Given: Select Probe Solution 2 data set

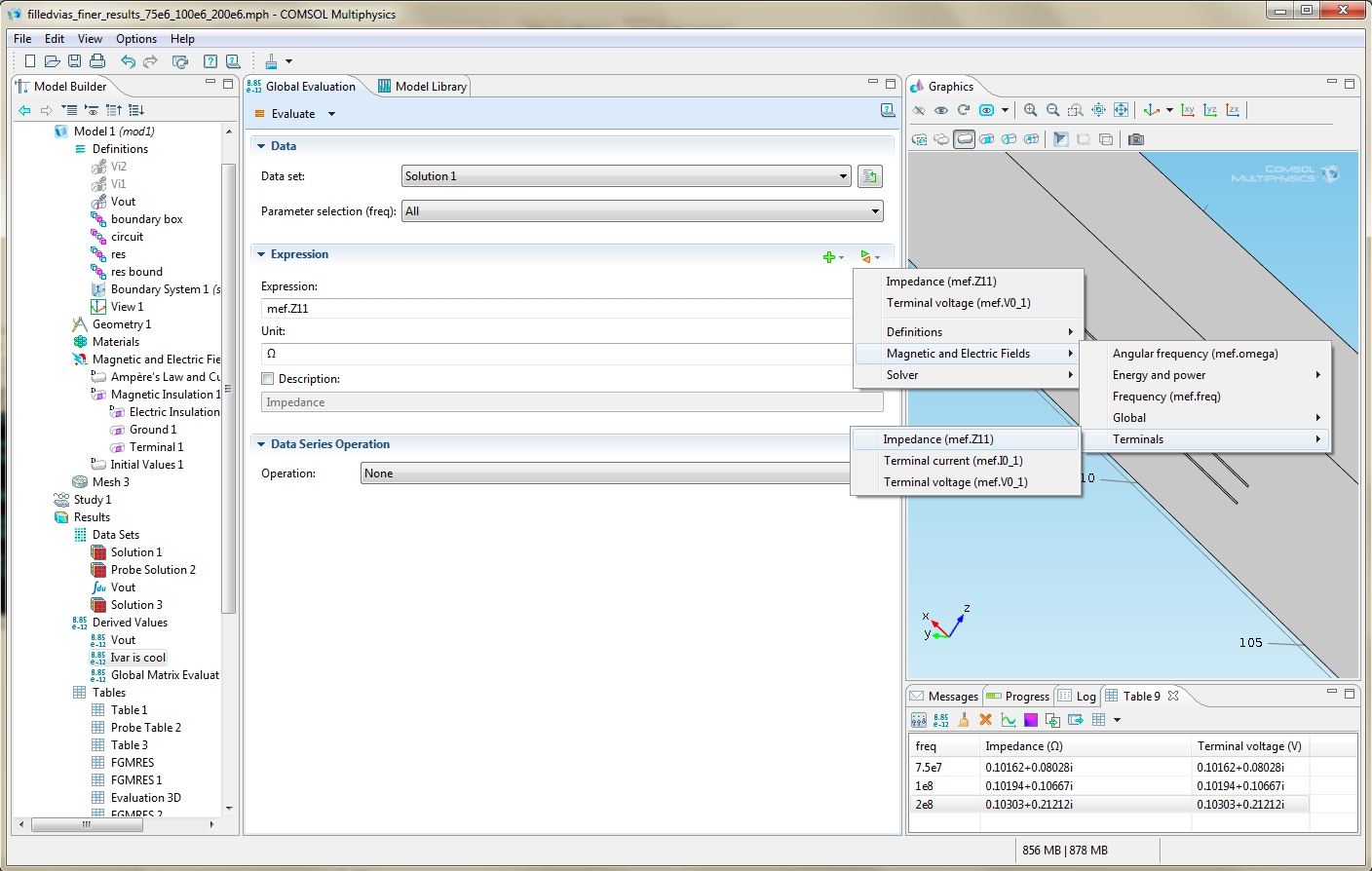Looking at the screenshot, I should [x=153, y=570].
